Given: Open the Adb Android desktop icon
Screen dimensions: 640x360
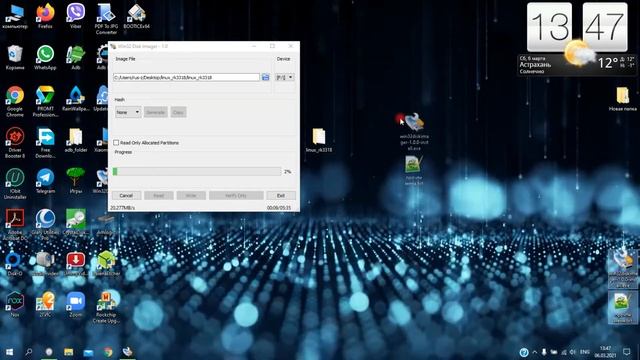Looking at the screenshot, I should click(76, 58).
